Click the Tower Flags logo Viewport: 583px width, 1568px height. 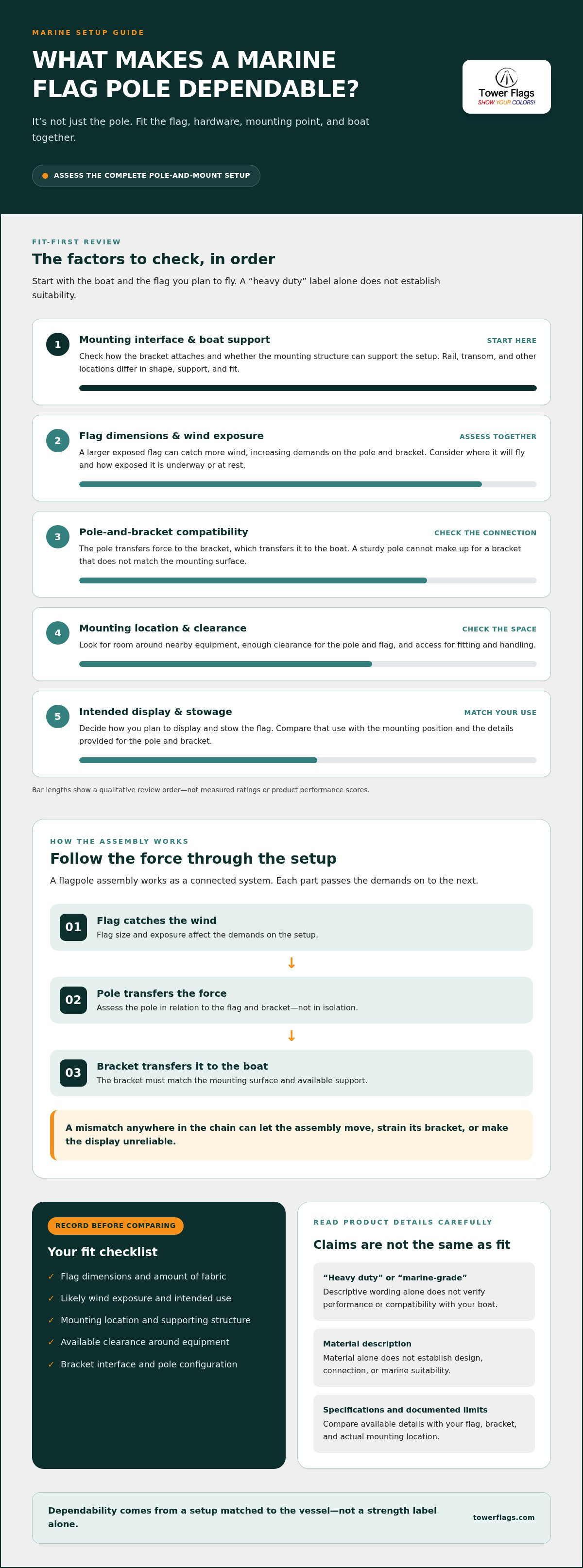506,86
